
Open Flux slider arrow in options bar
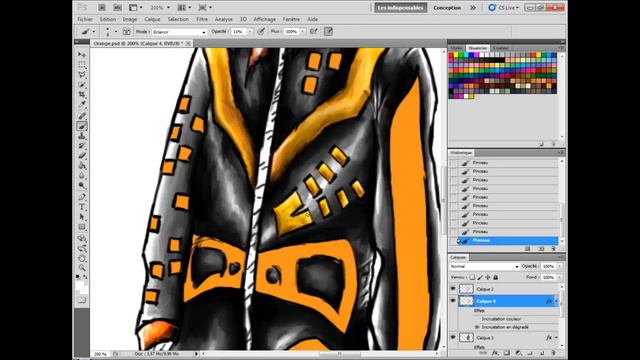tap(303, 32)
